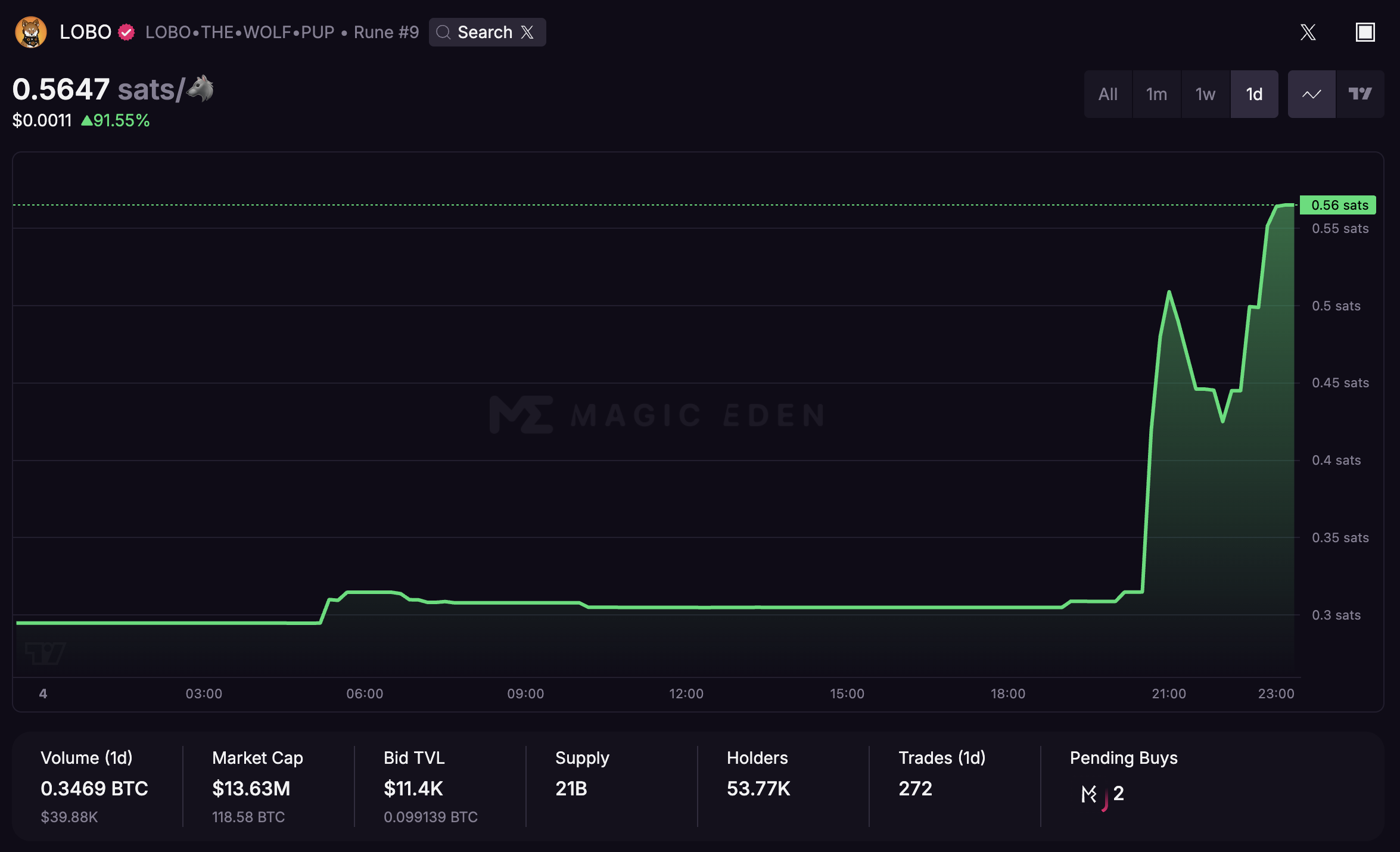Click the 21:00 time axis marker

click(x=1168, y=694)
